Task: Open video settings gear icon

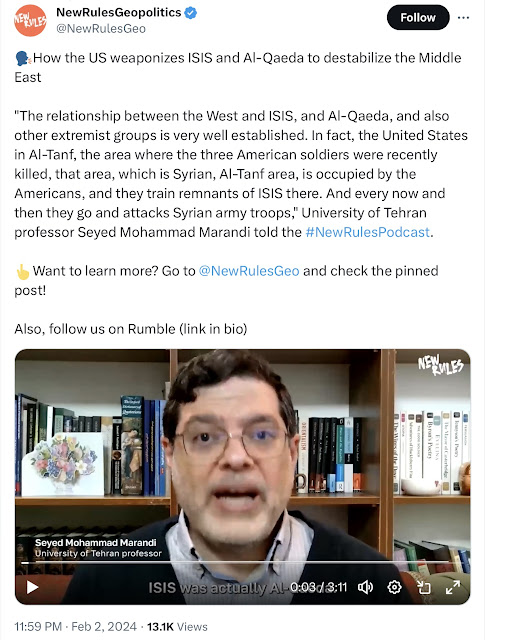Action: 394,587
